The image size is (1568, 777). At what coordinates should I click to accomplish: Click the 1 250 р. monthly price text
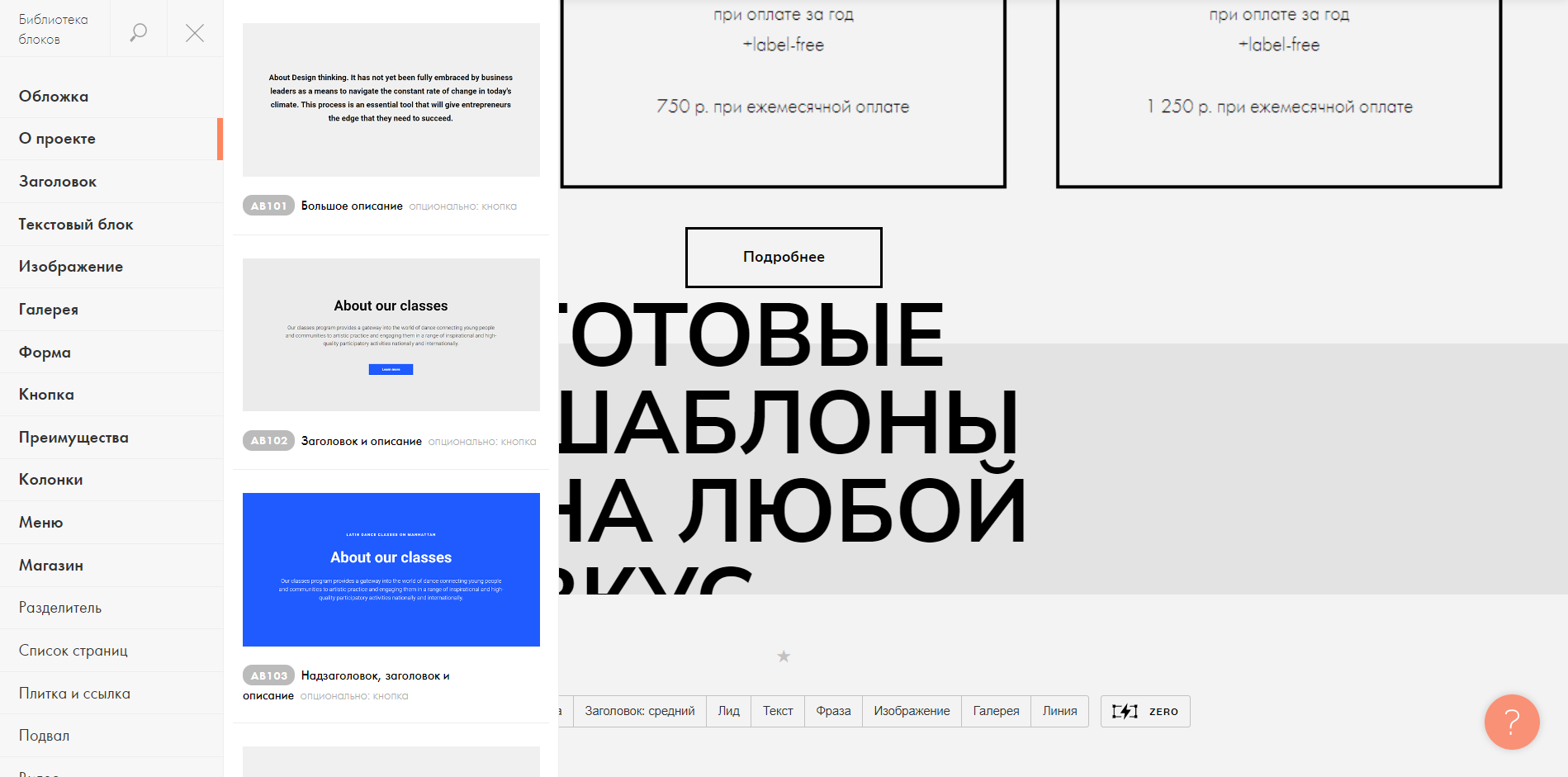click(x=1279, y=107)
